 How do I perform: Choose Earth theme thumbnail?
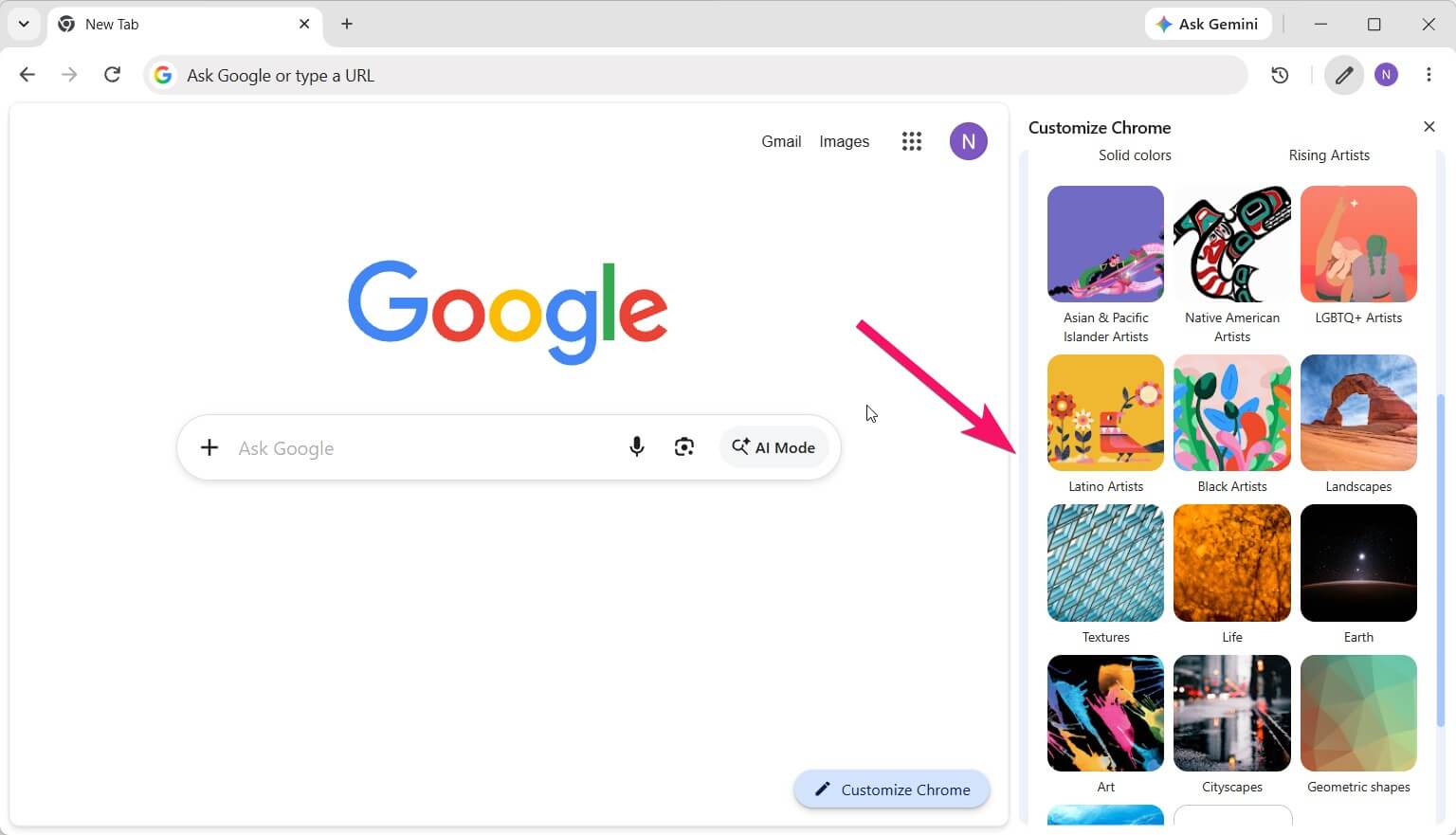tap(1358, 563)
